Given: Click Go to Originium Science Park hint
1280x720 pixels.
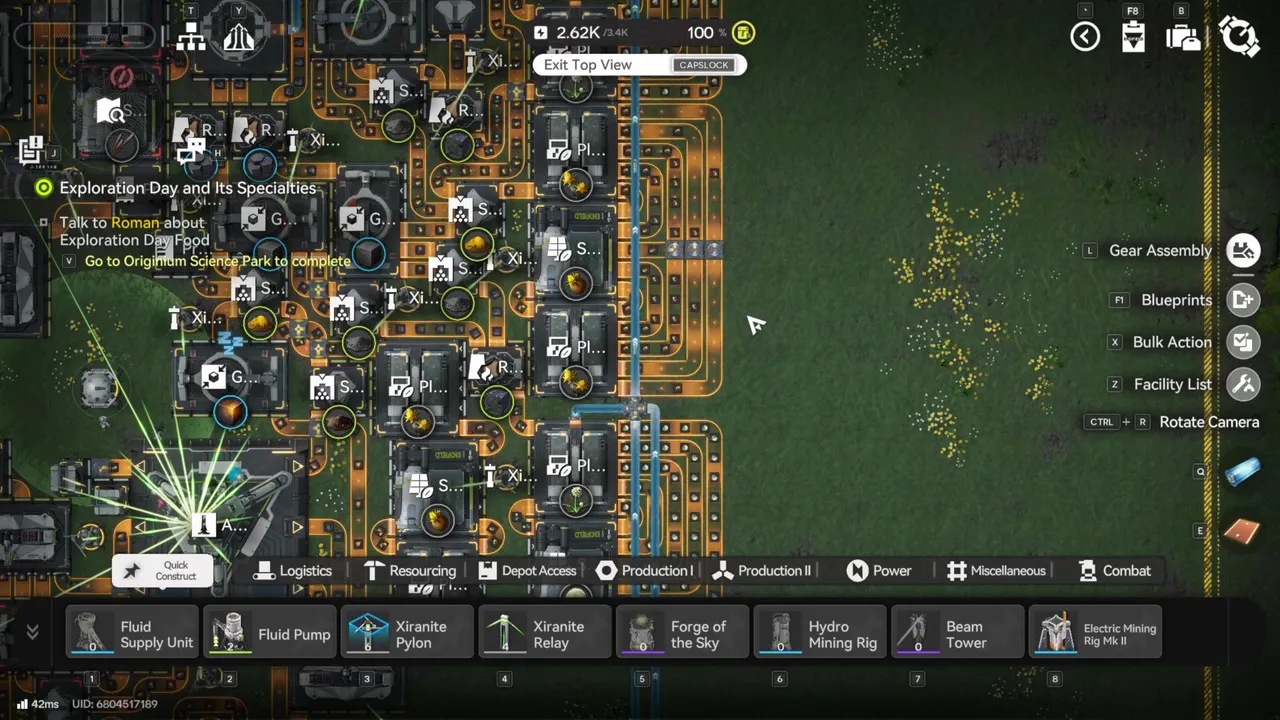Looking at the screenshot, I should (x=217, y=261).
